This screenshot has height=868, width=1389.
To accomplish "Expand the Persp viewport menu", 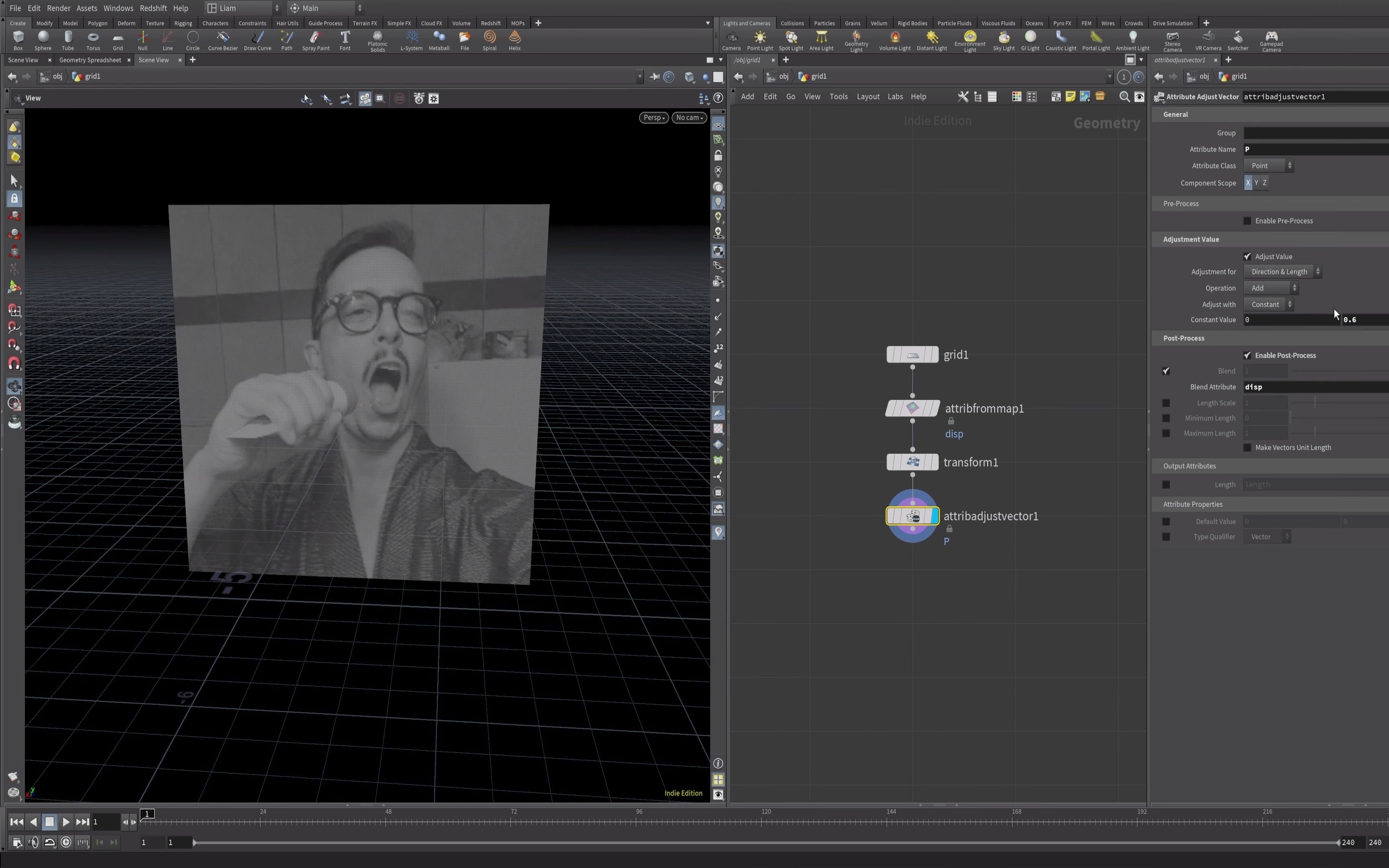I will point(653,118).
